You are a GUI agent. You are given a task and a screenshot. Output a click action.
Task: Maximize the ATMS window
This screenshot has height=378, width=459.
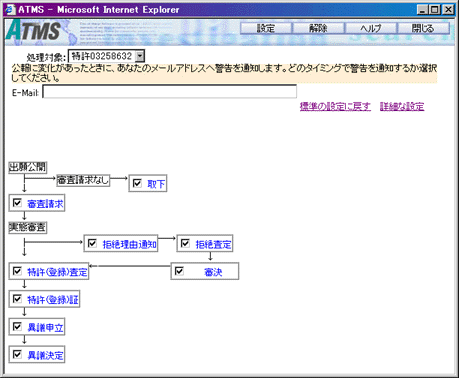434,10
